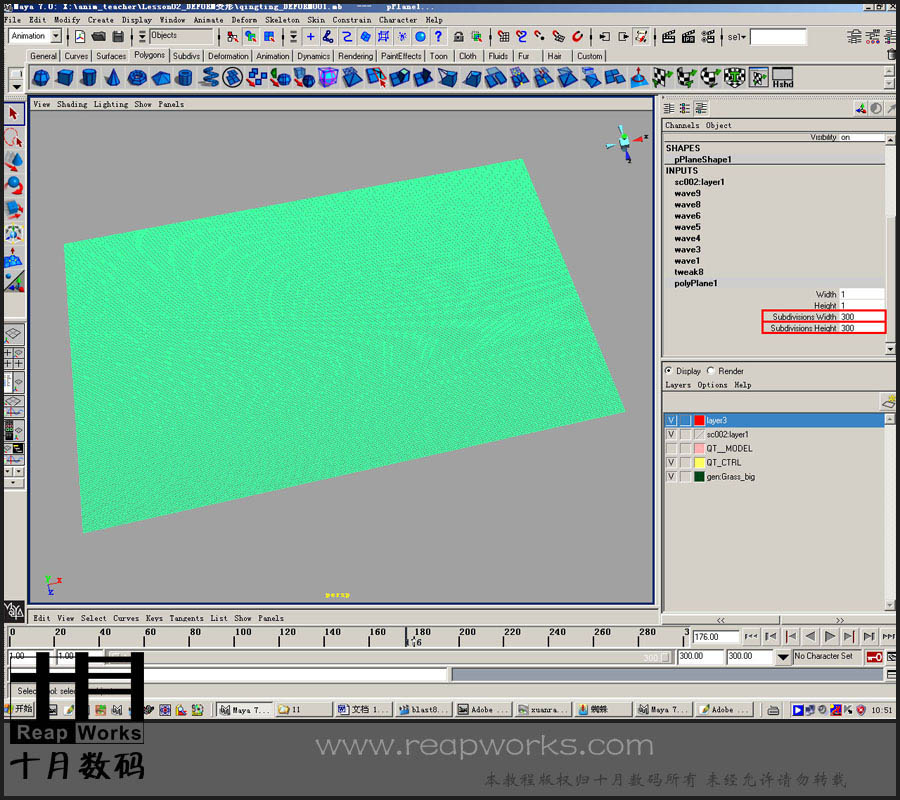Expand the shelf menu arrow at left

[16, 87]
